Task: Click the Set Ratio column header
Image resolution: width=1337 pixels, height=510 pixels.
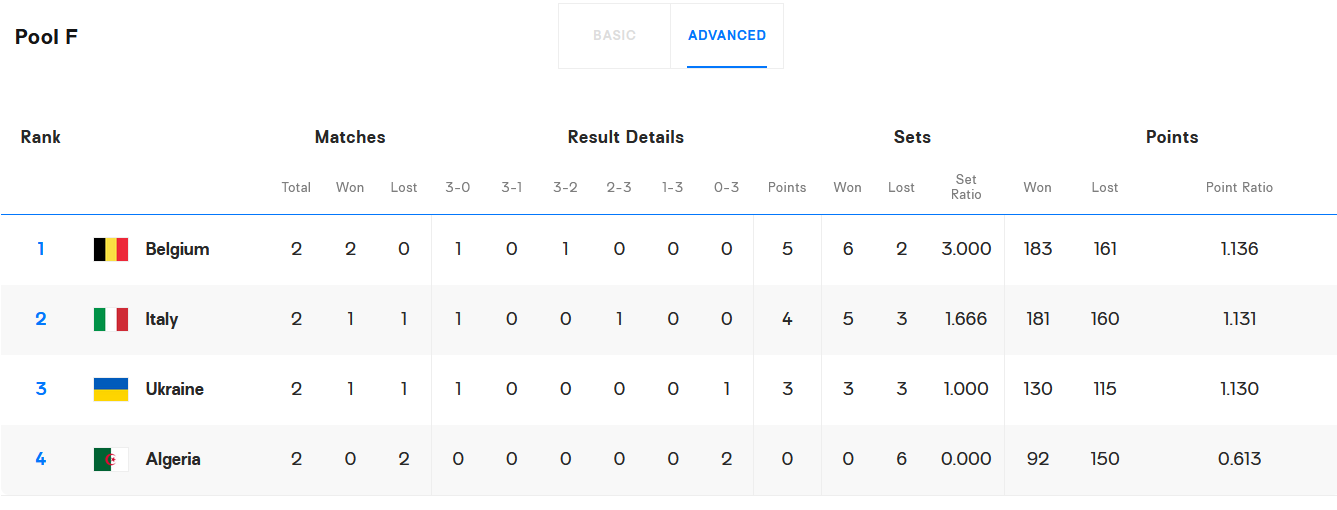Action: [966, 187]
